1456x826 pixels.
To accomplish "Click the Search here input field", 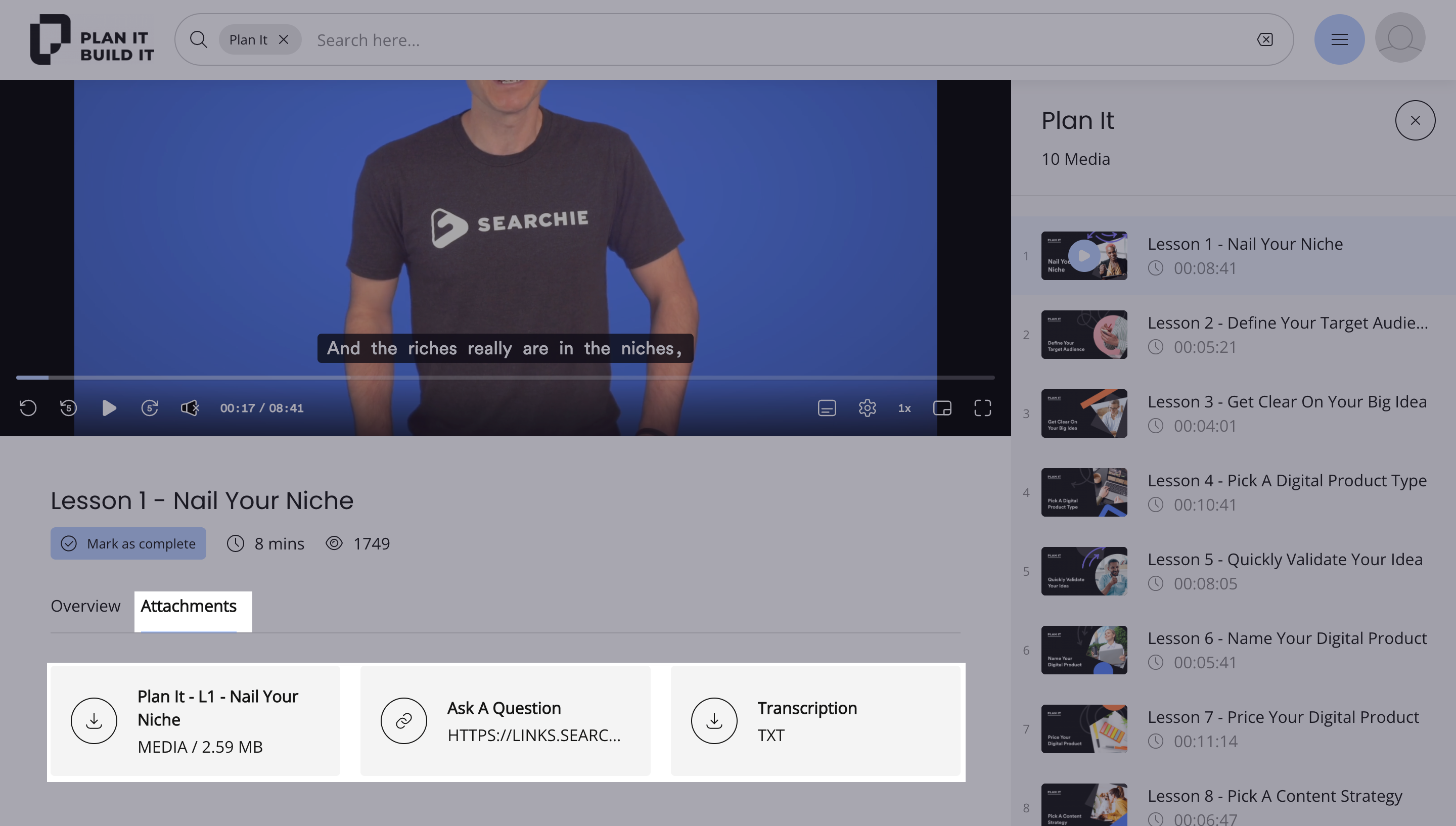I will click(x=777, y=40).
